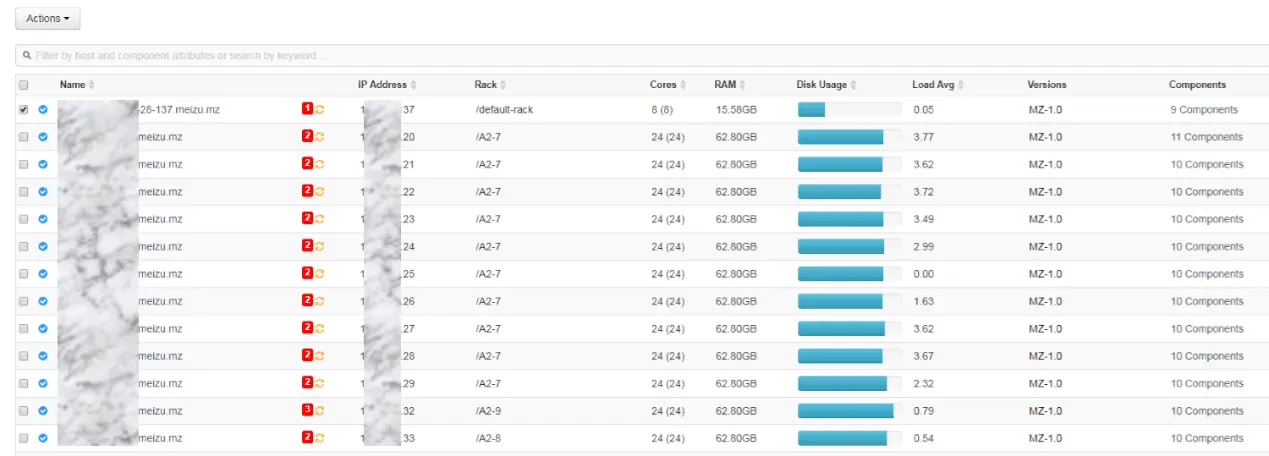Click restart-required icon for host IP ending 29

click(320, 383)
